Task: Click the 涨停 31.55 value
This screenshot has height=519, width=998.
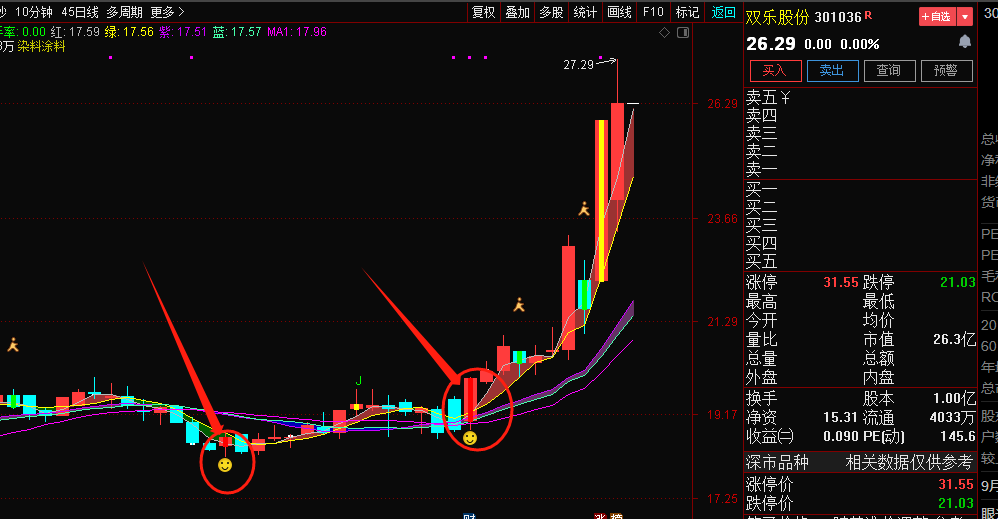Action: click(841, 282)
